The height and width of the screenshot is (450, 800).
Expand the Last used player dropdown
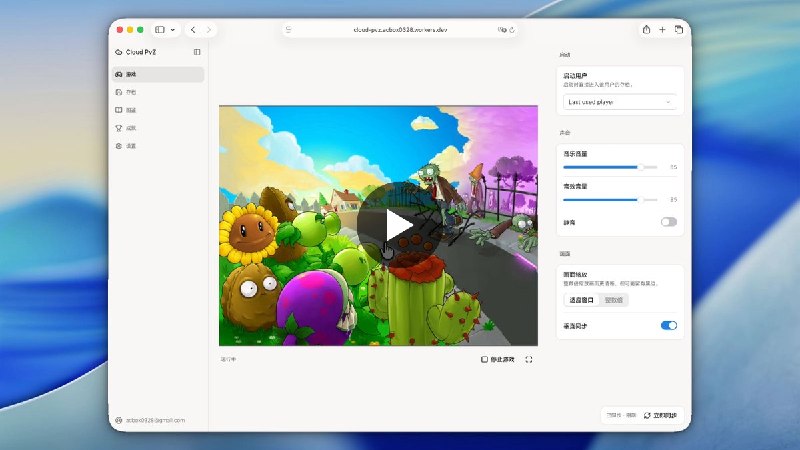point(619,102)
